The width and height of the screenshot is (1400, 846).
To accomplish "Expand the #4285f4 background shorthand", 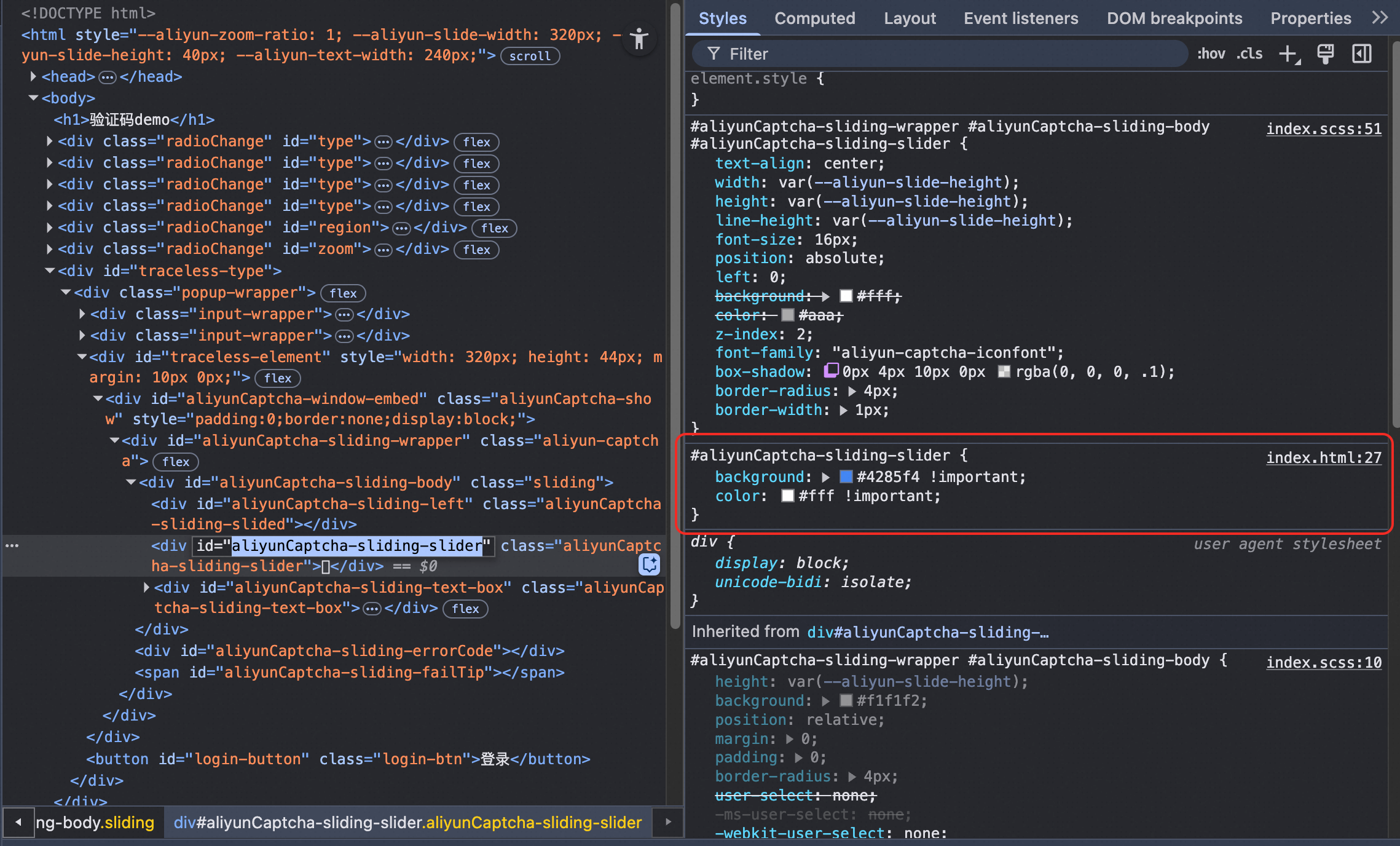I will pyautogui.click(x=826, y=477).
